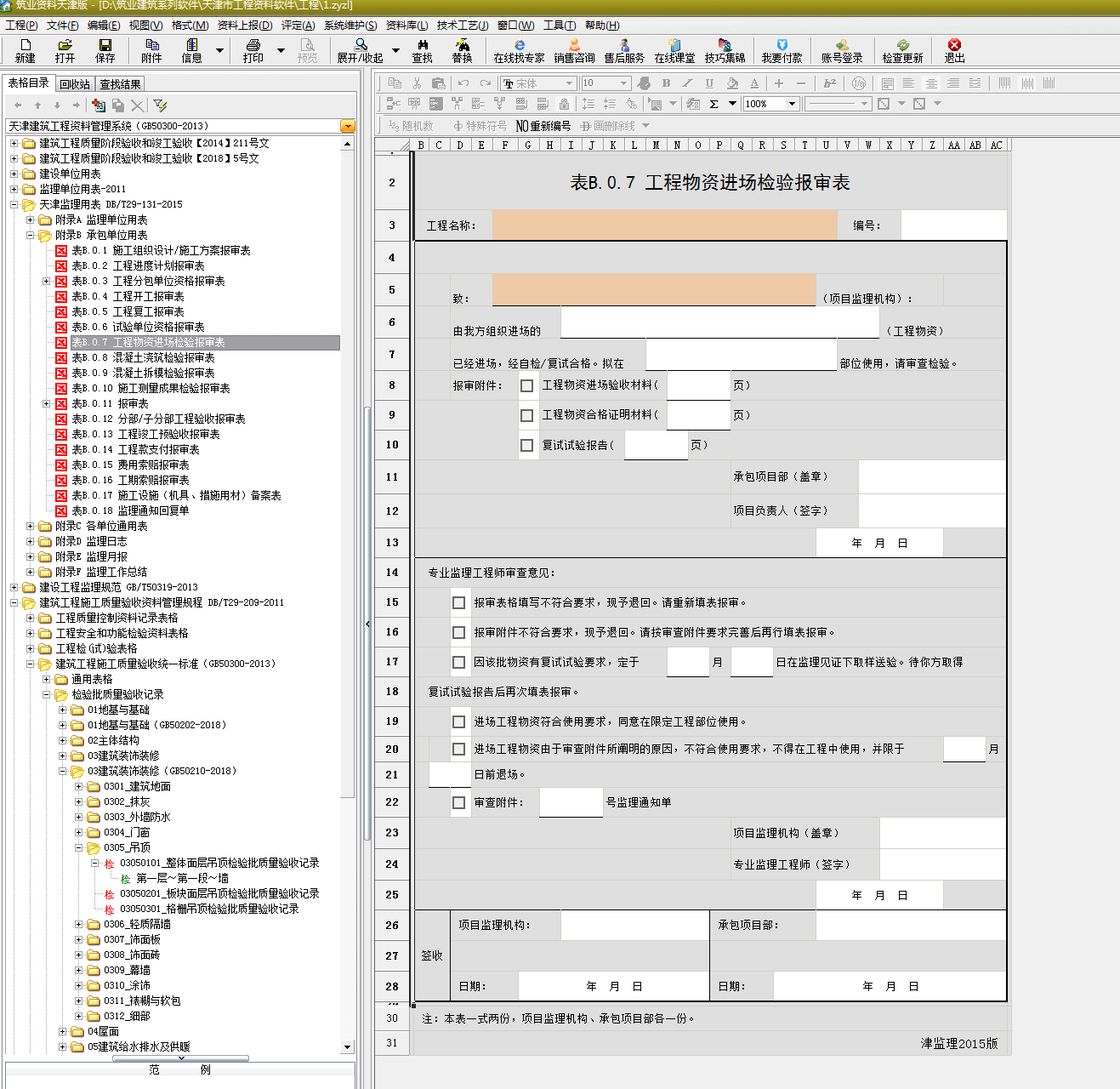
Task: Switch to the 查找结果 tab
Action: (120, 84)
